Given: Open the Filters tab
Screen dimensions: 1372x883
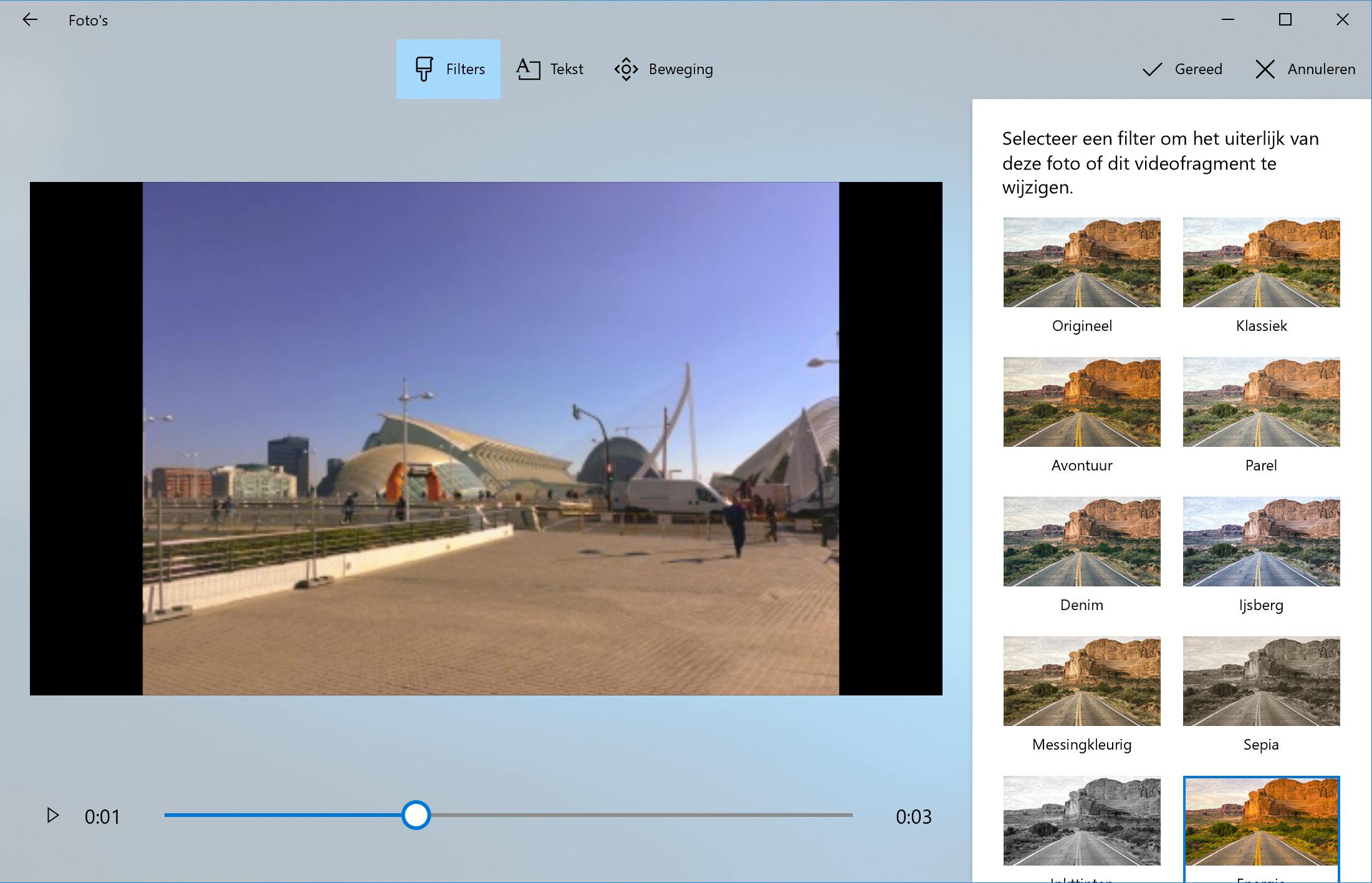Looking at the screenshot, I should [x=448, y=69].
